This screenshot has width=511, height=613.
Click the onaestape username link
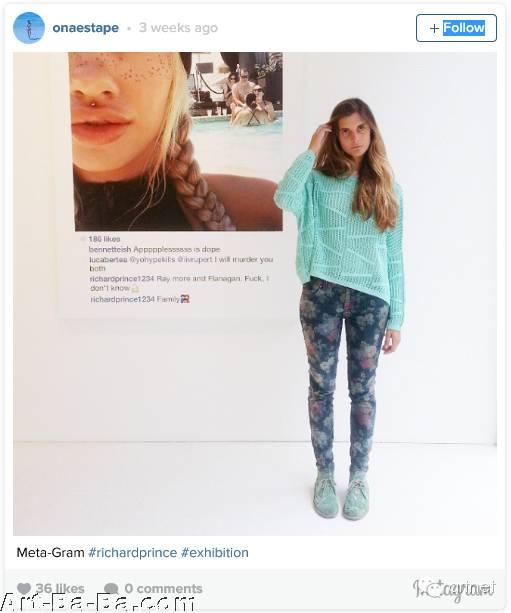pyautogui.click(x=85, y=28)
